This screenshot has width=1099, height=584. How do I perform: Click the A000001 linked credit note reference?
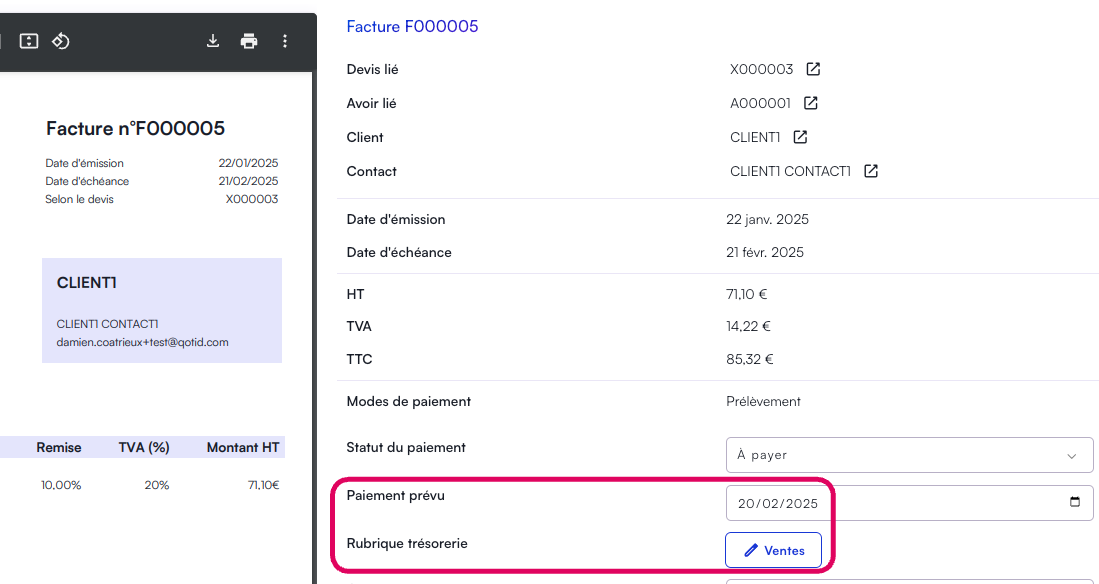760,104
